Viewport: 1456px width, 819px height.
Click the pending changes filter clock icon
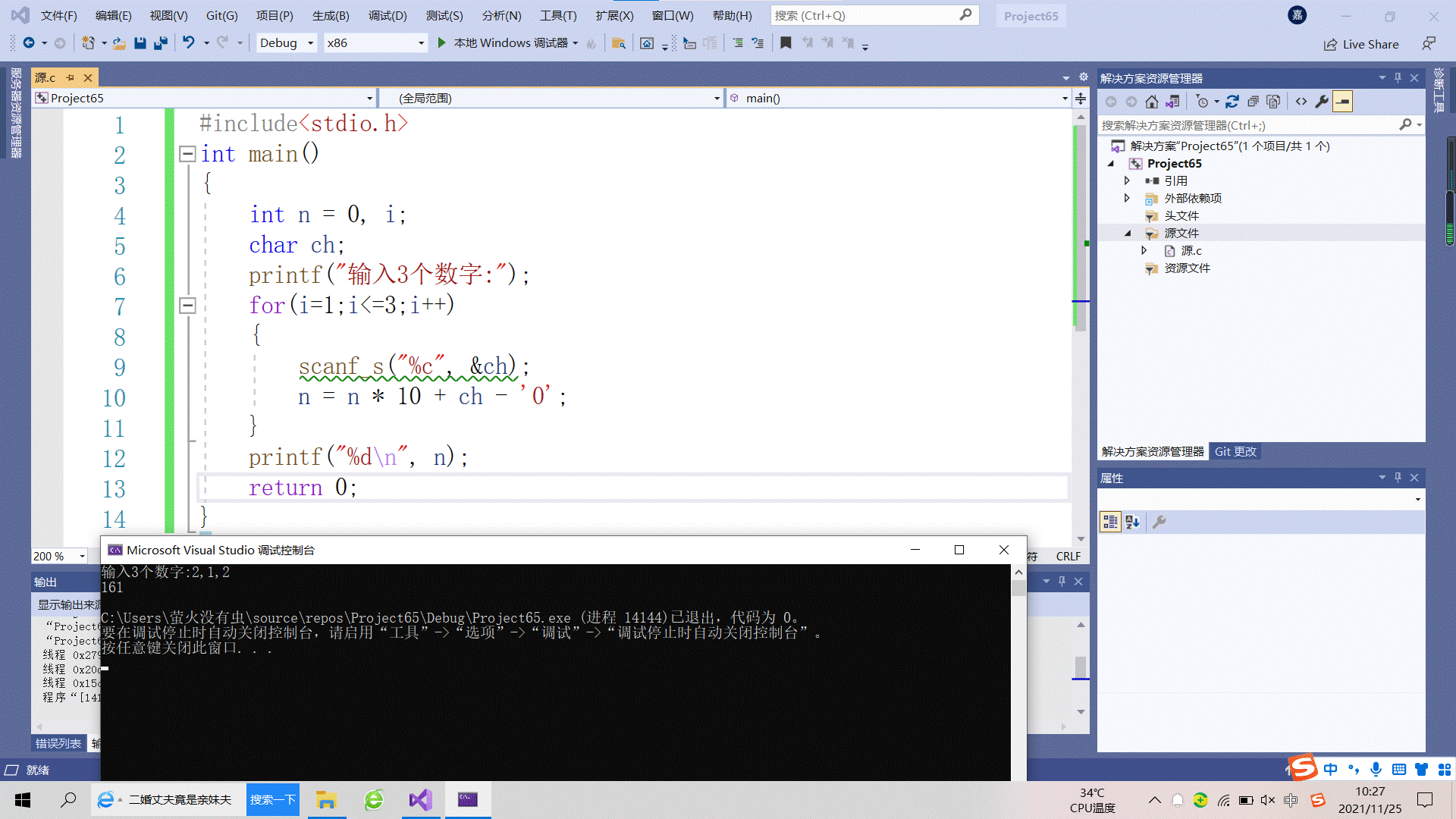[x=1202, y=102]
